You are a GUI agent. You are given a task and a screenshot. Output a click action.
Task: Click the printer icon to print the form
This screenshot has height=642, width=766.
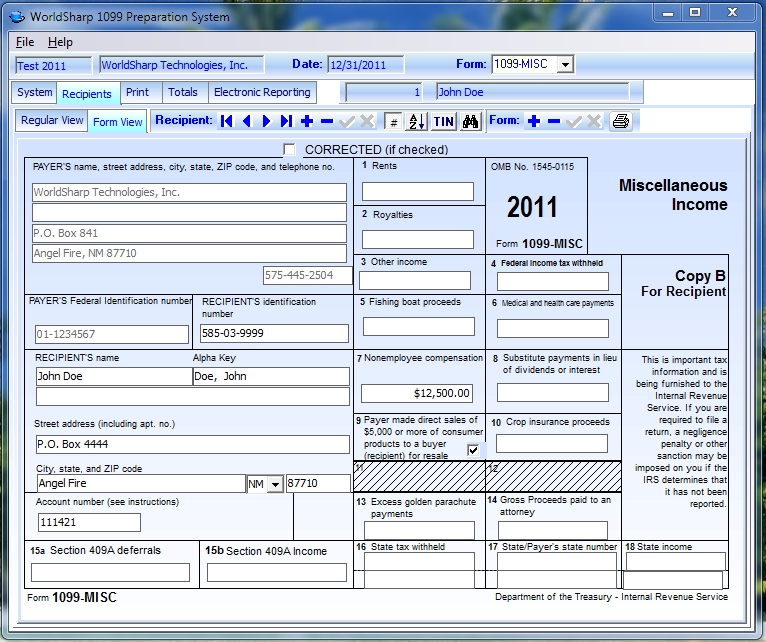pyautogui.click(x=621, y=121)
